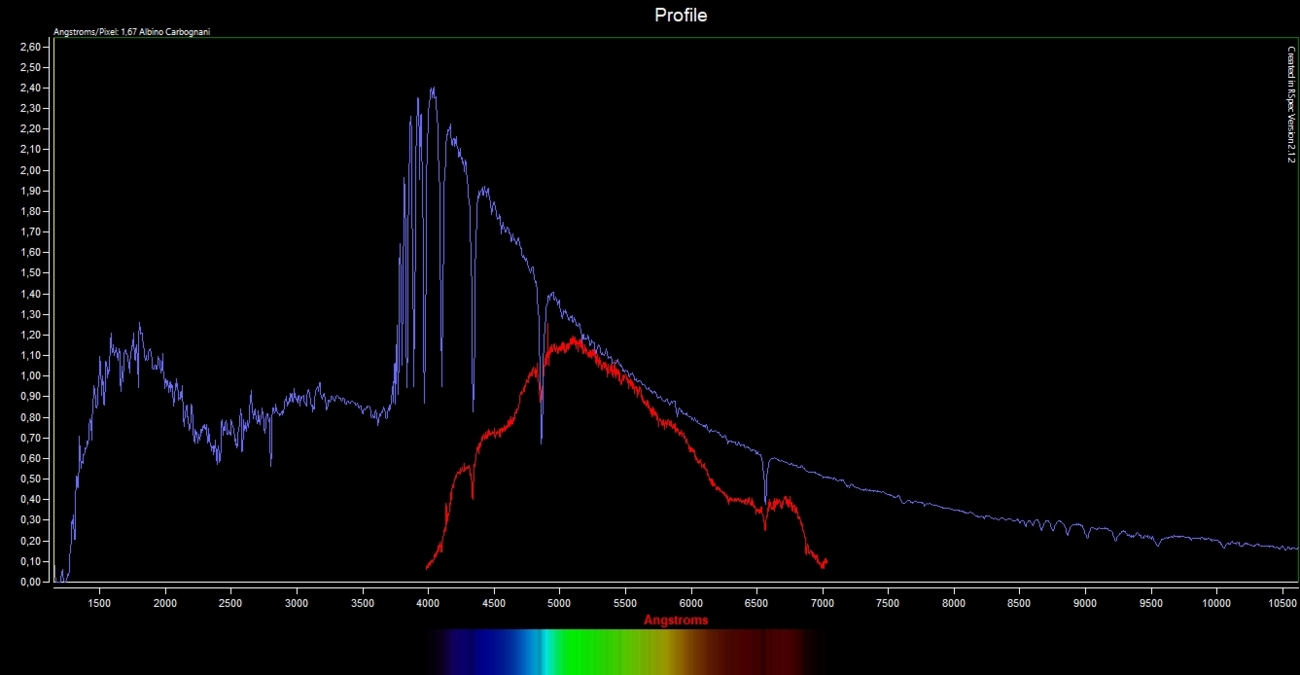Viewport: 1300px width, 675px height.
Task: Click the red curve's right end near 7000 Angstroms
Action: (824, 563)
